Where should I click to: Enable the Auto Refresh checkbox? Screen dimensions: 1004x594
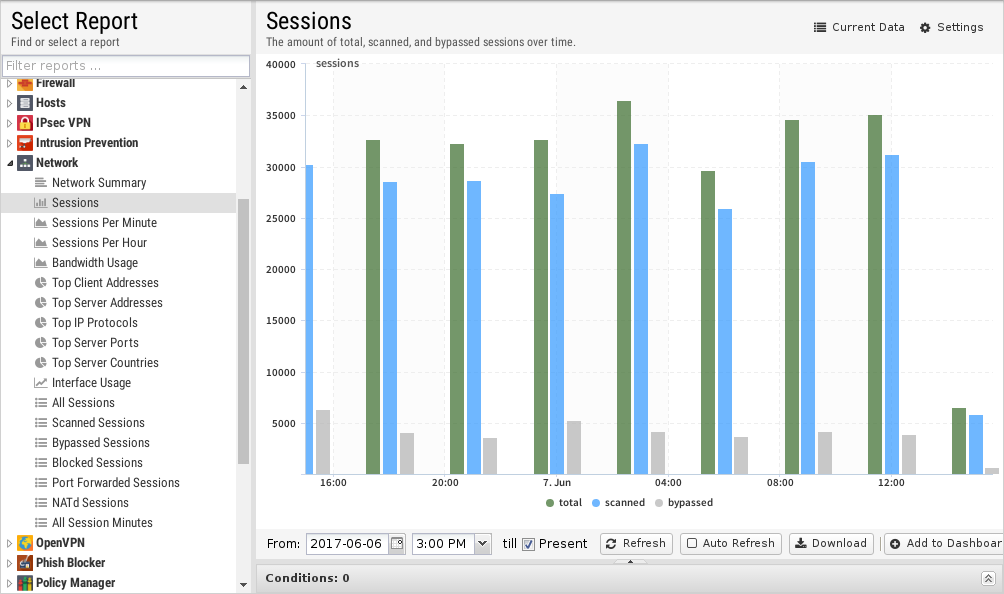pos(692,543)
